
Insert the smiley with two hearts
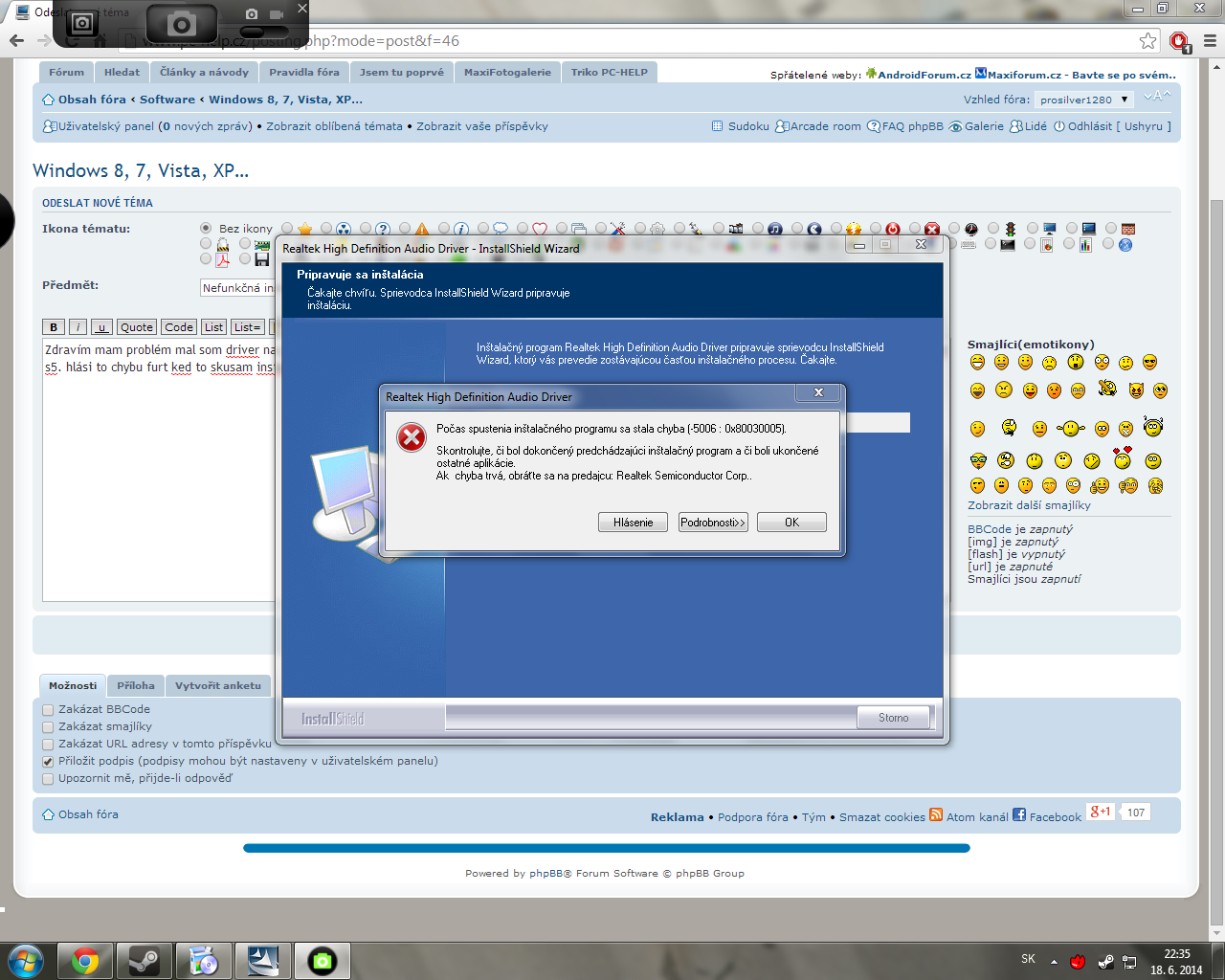(1122, 458)
